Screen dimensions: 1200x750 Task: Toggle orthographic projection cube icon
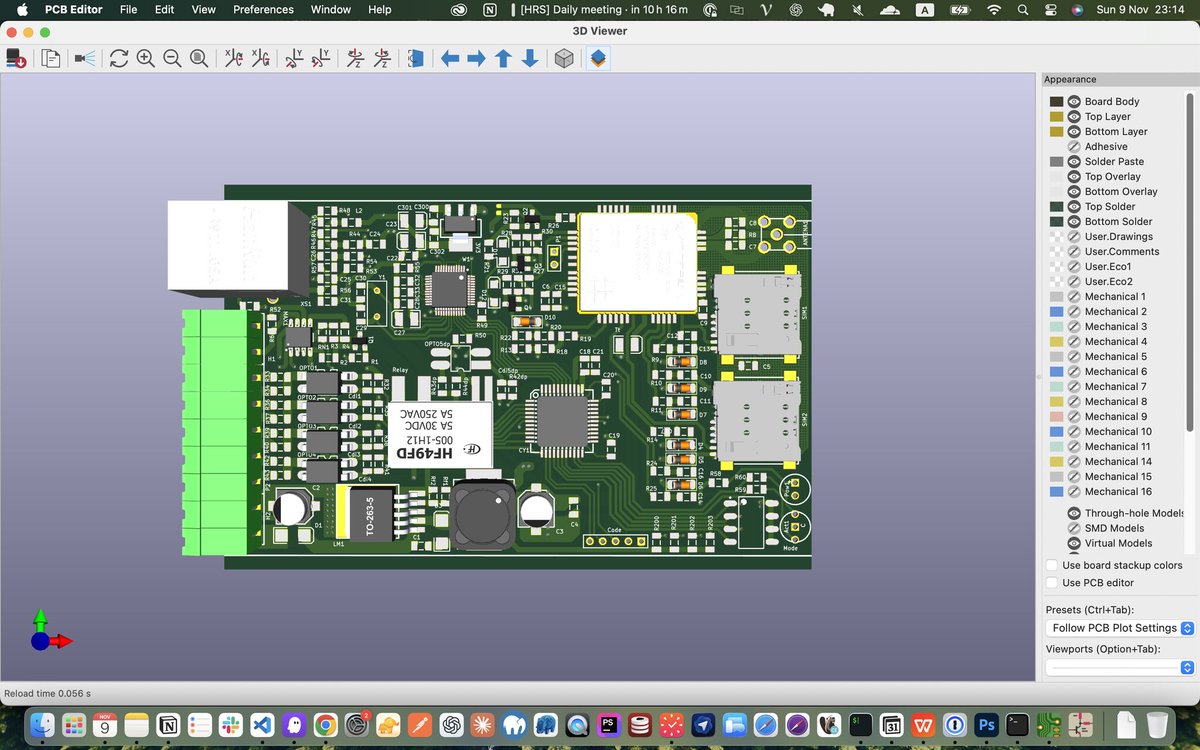(x=564, y=58)
